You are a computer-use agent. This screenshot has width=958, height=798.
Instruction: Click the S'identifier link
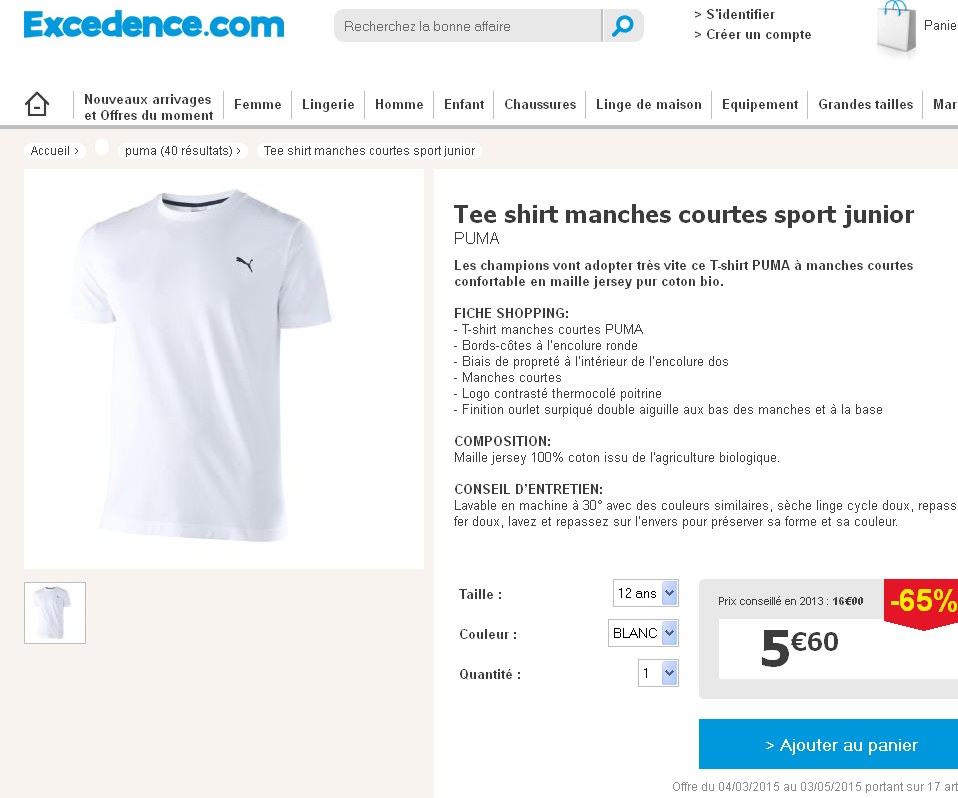[x=734, y=14]
